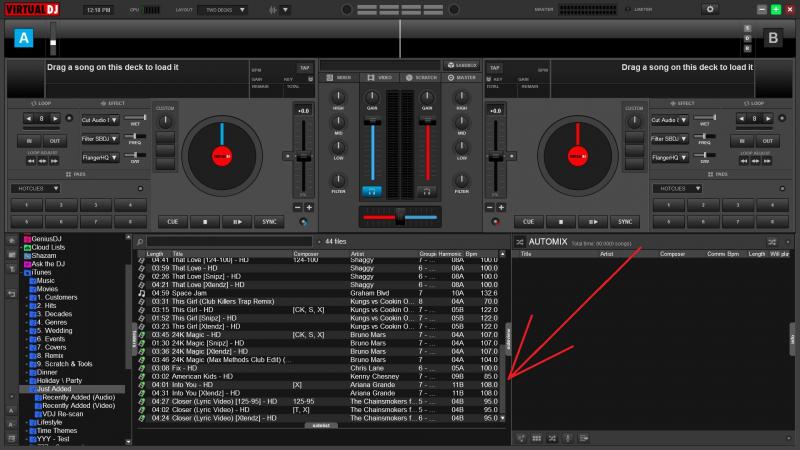Play or pause deck B
Viewport: 800px width, 450px height.
point(593,222)
